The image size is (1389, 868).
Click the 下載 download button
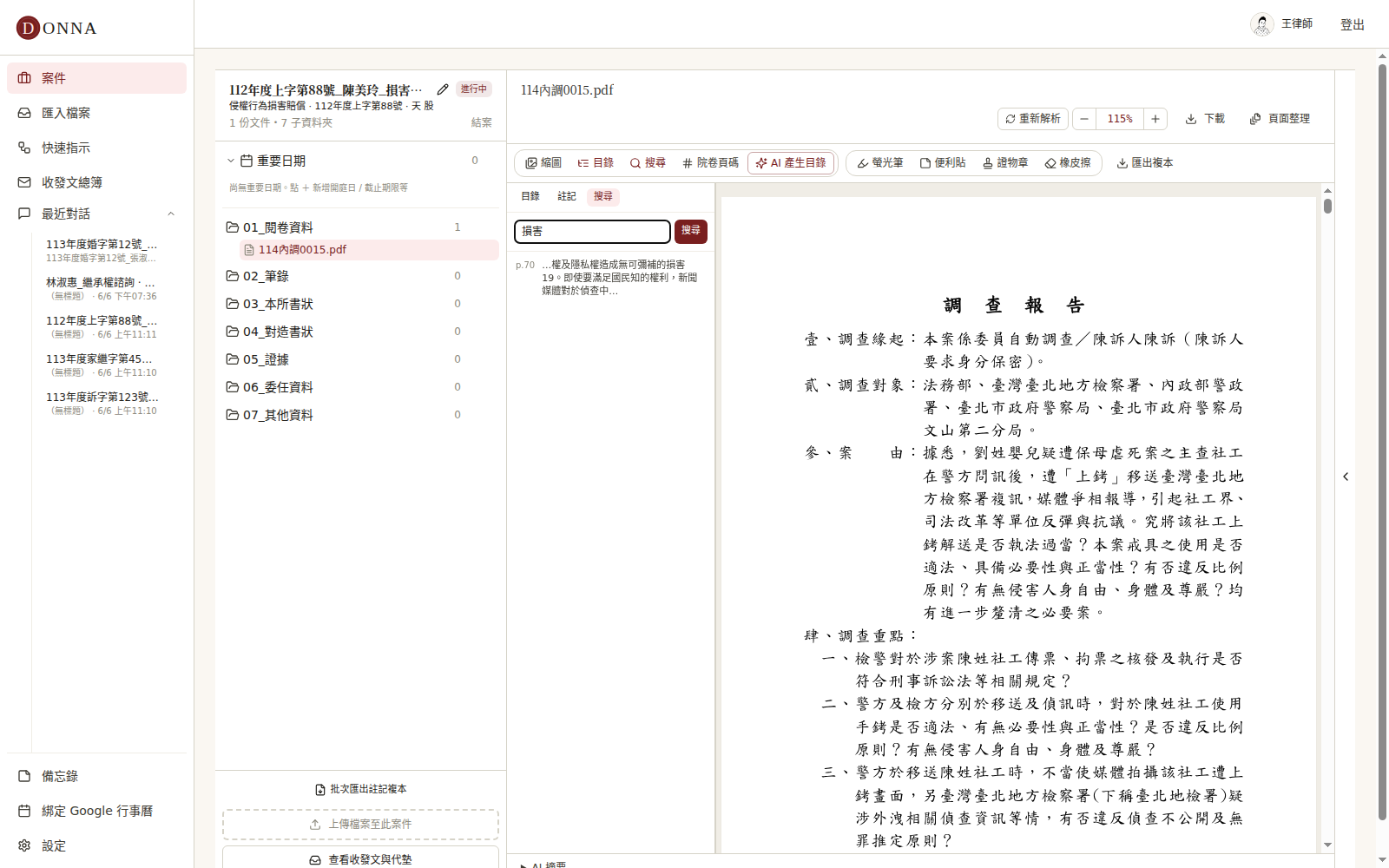coord(1205,119)
